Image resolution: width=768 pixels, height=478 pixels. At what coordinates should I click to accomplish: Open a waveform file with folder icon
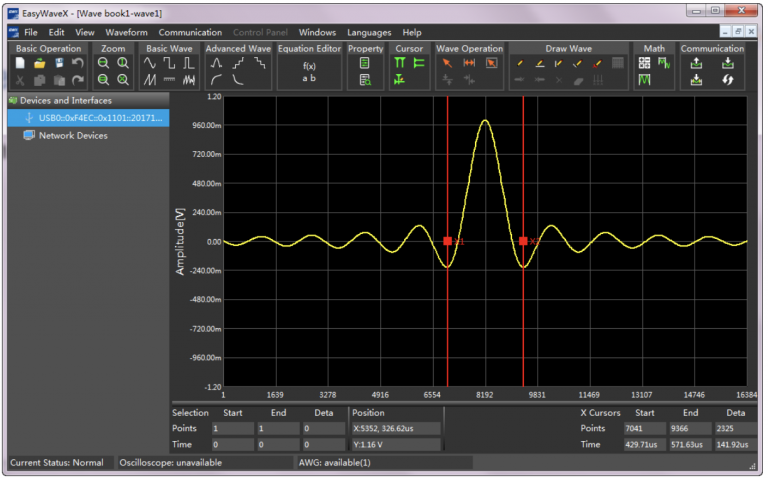coord(40,63)
